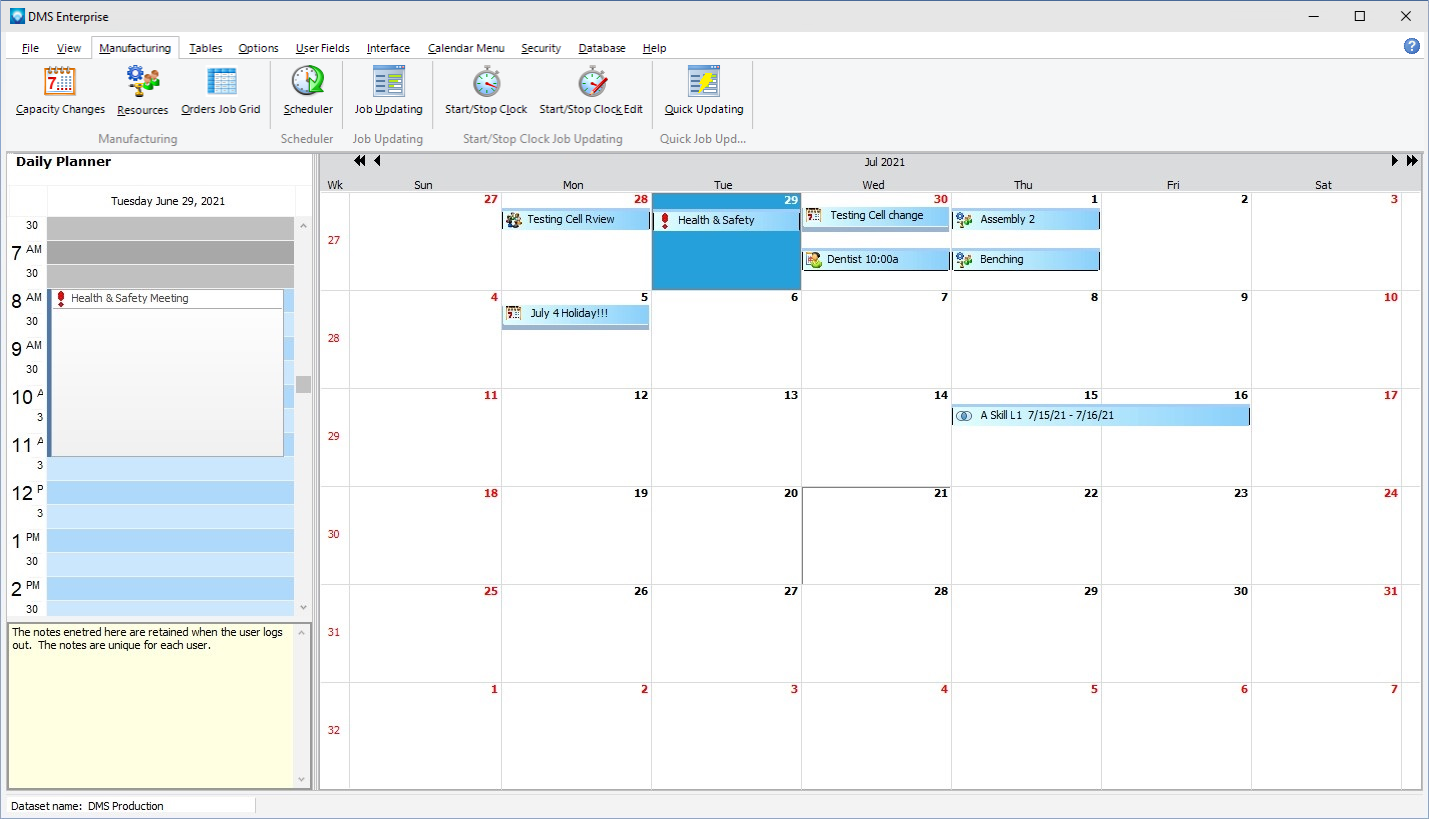Click the Thu column header
Viewport: 1429px width, 819px height.
coord(1023,185)
